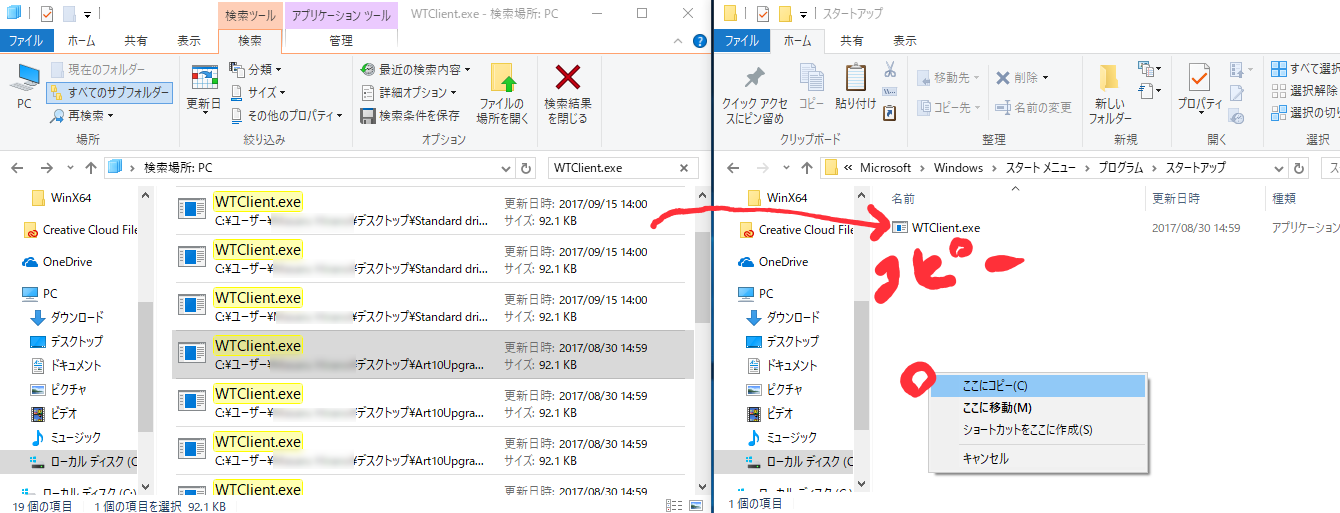Click 貼り付け icon in right ribbon
This screenshot has height=513, width=1340.
point(854,88)
